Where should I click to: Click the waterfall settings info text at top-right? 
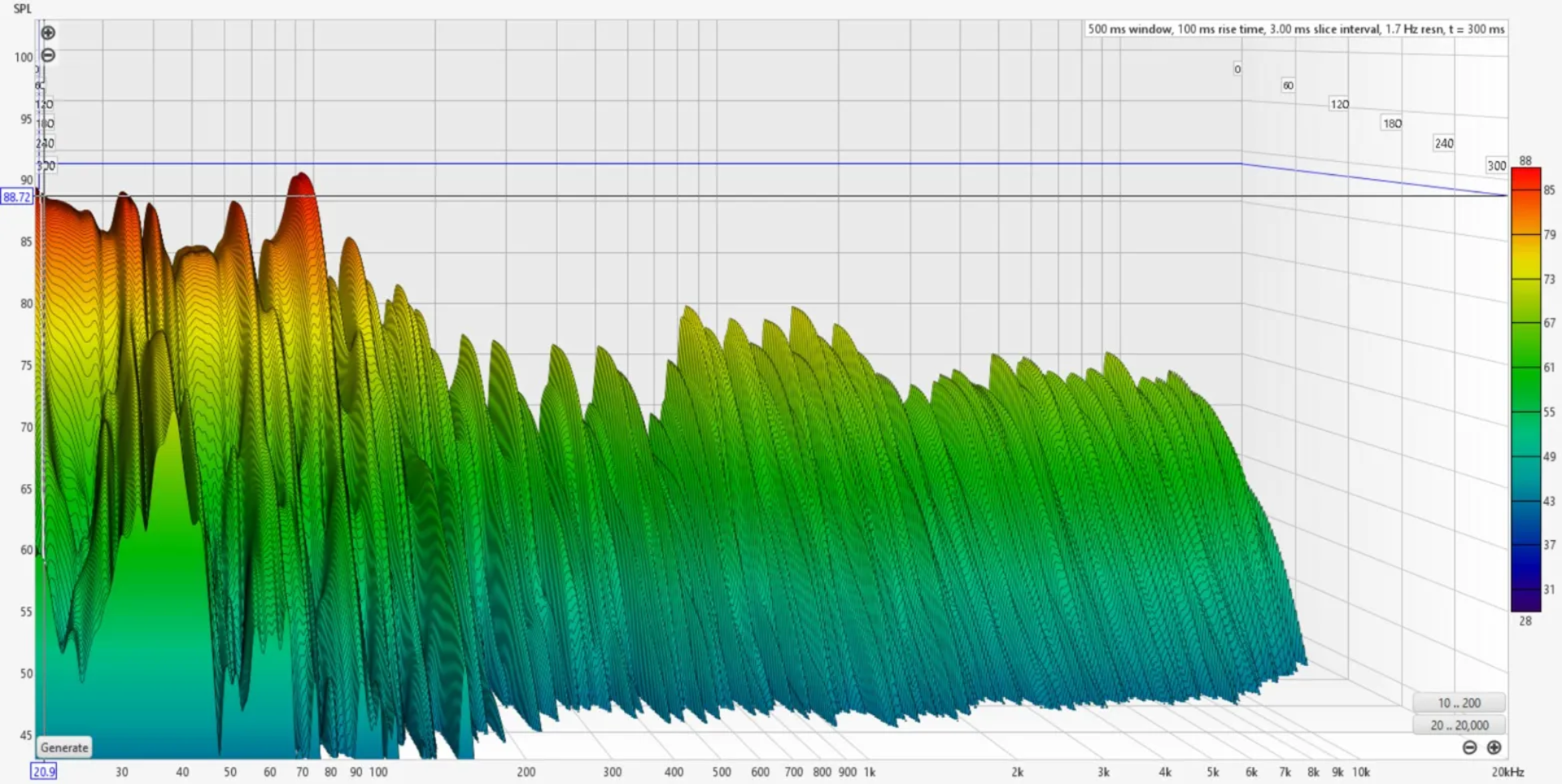[x=1296, y=29]
